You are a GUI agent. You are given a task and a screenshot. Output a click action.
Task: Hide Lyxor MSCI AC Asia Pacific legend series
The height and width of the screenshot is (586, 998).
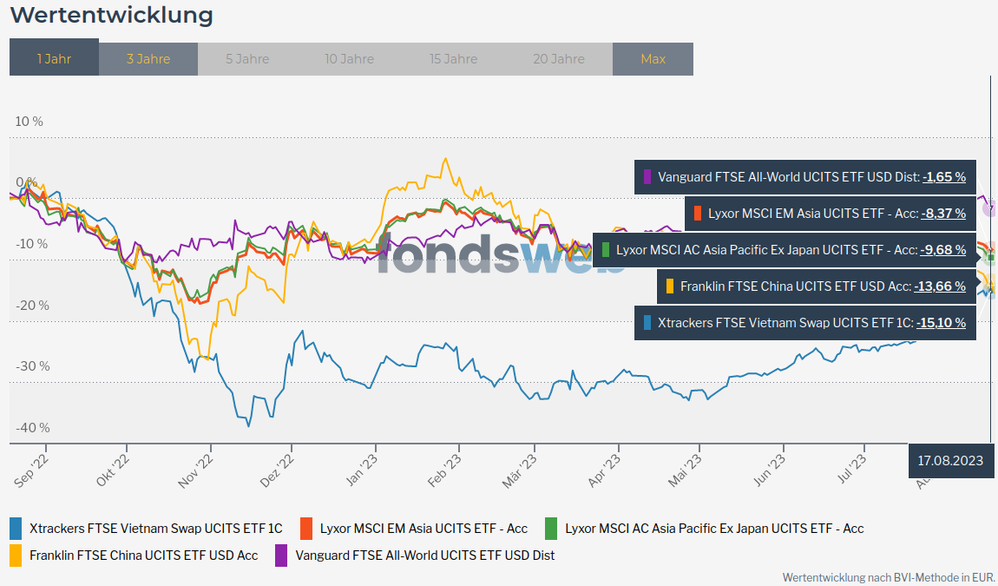tap(714, 528)
